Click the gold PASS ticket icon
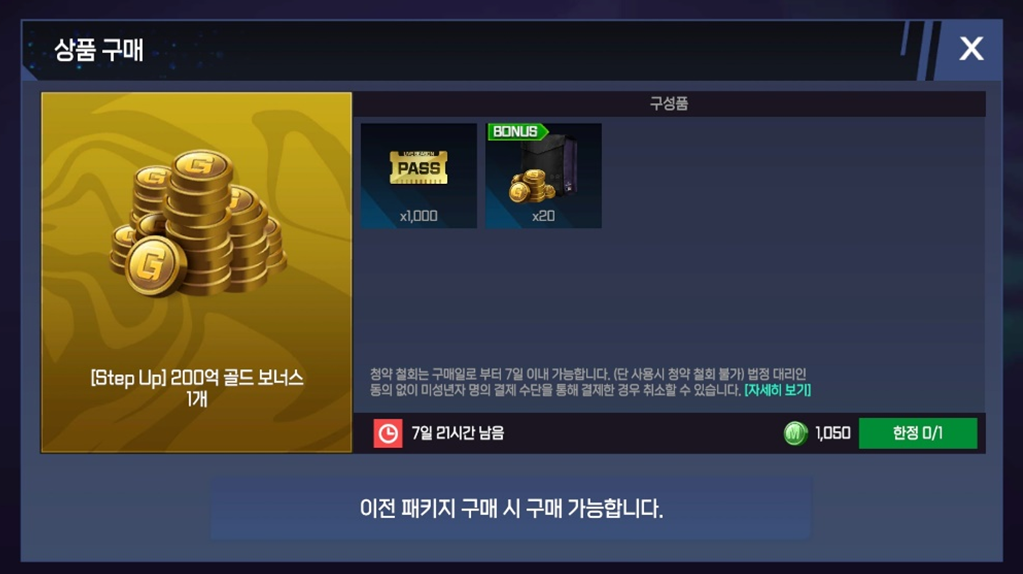 pos(418,168)
